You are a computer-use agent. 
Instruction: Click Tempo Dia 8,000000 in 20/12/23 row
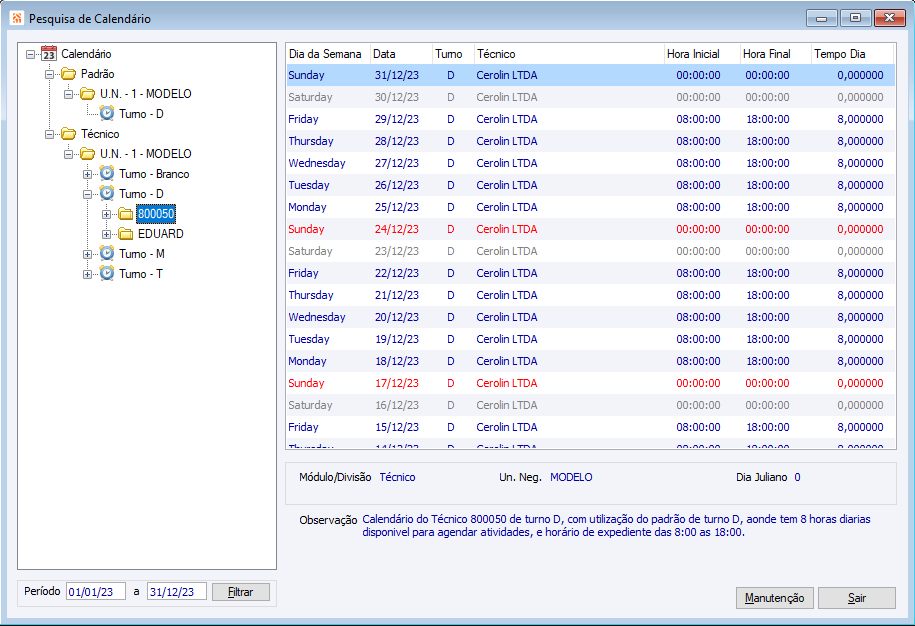(860, 317)
